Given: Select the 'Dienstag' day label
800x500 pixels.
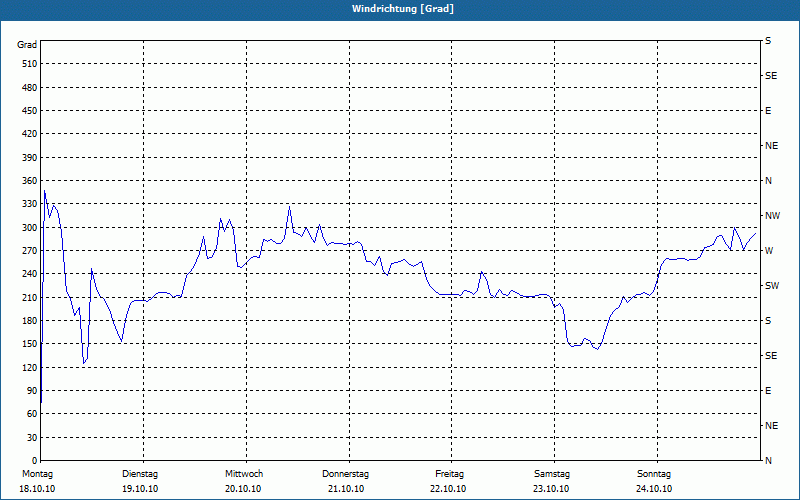Looking at the screenshot, I should [140, 474].
